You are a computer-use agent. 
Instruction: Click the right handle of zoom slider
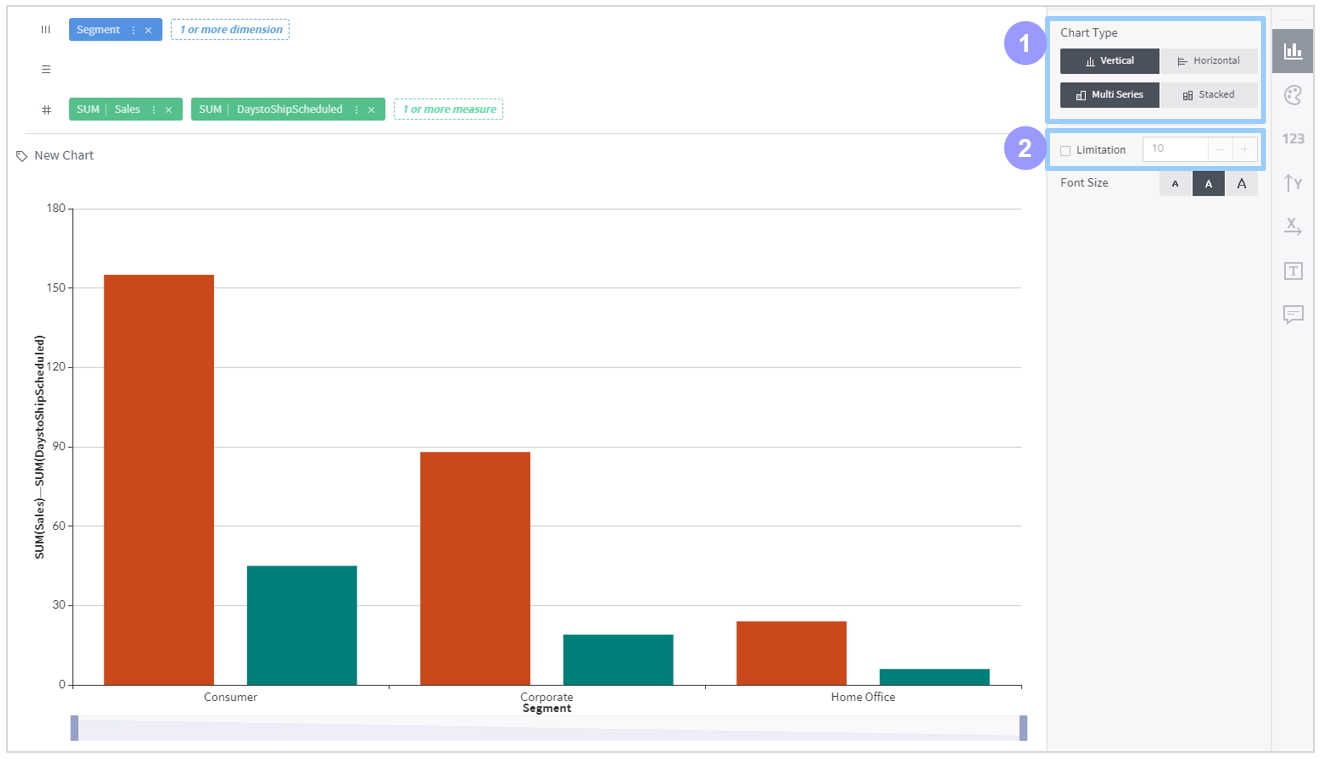(x=1023, y=728)
